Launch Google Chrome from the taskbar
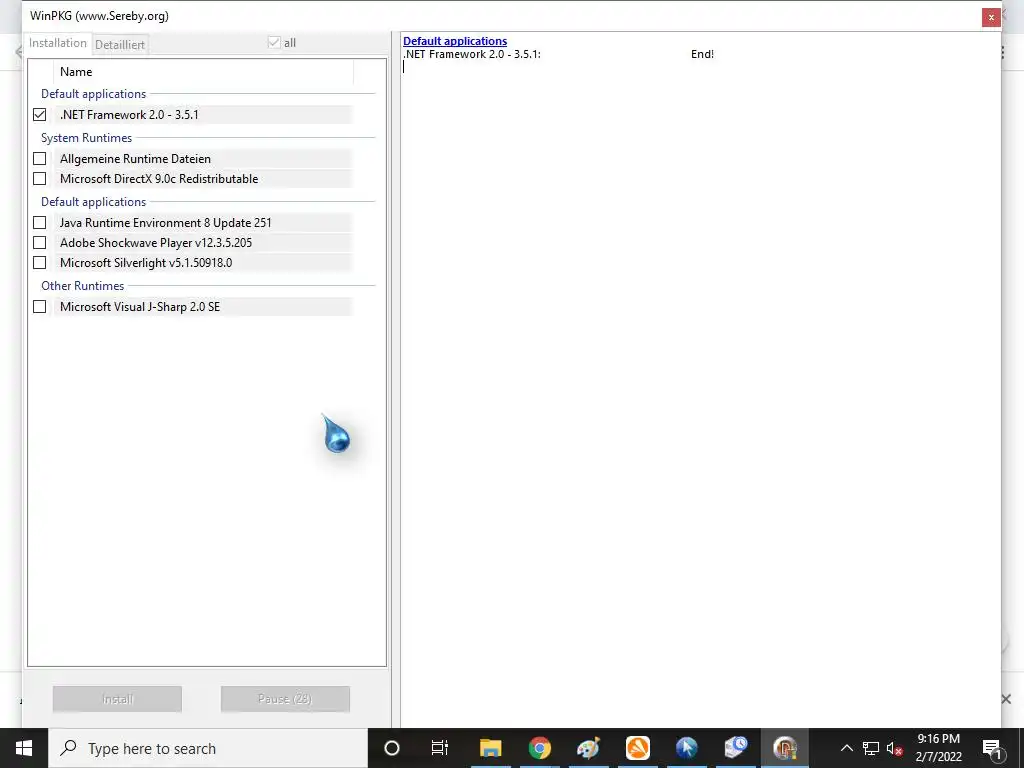This screenshot has height=768, width=1024. pyautogui.click(x=539, y=748)
